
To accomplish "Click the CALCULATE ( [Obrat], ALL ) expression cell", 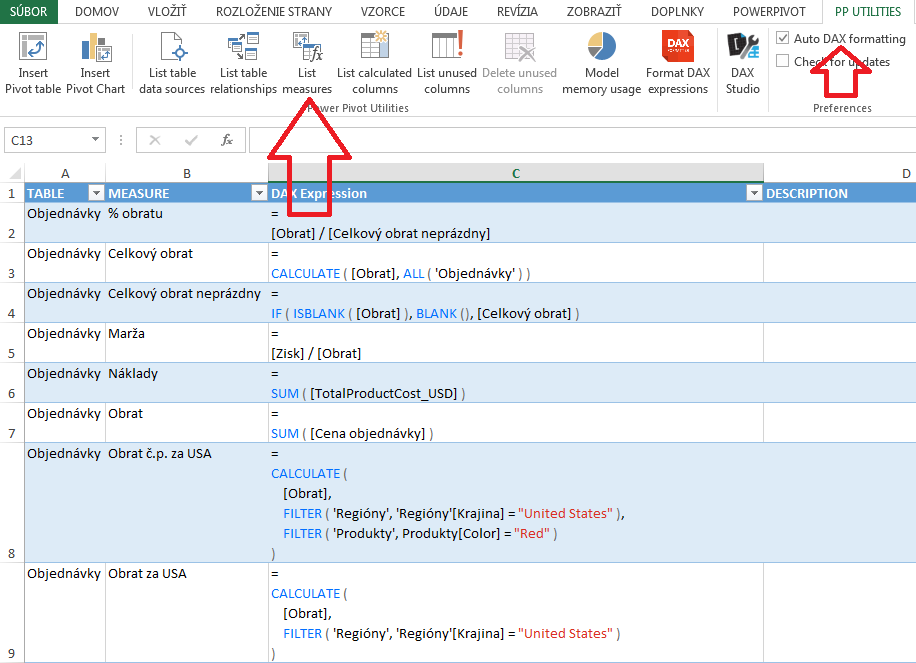I will click(x=516, y=263).
